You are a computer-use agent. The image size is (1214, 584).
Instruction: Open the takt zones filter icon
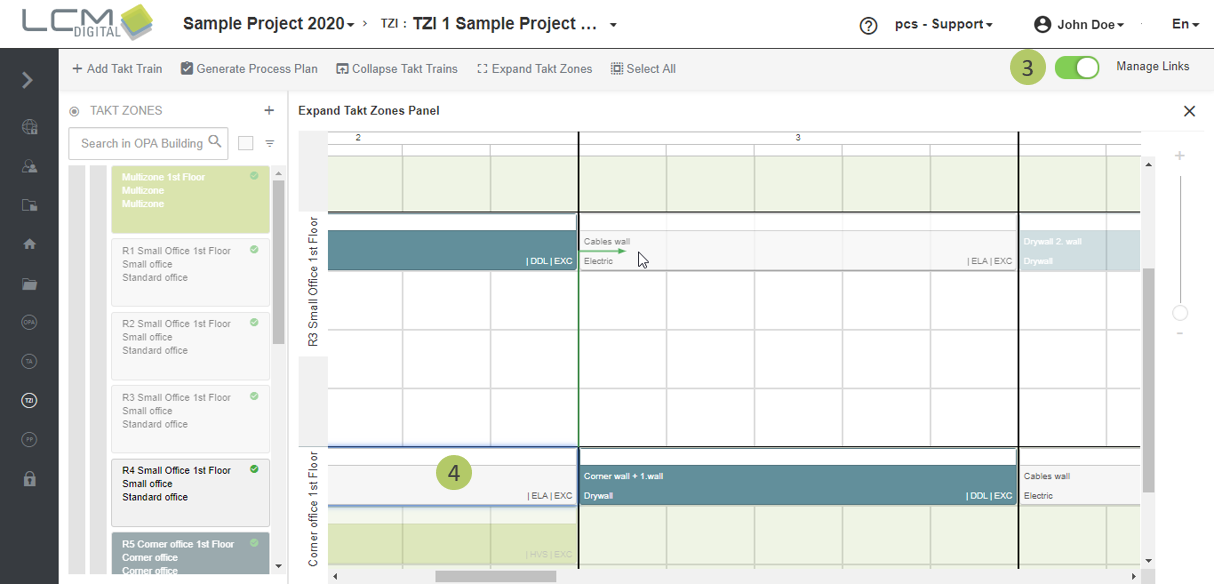point(270,144)
